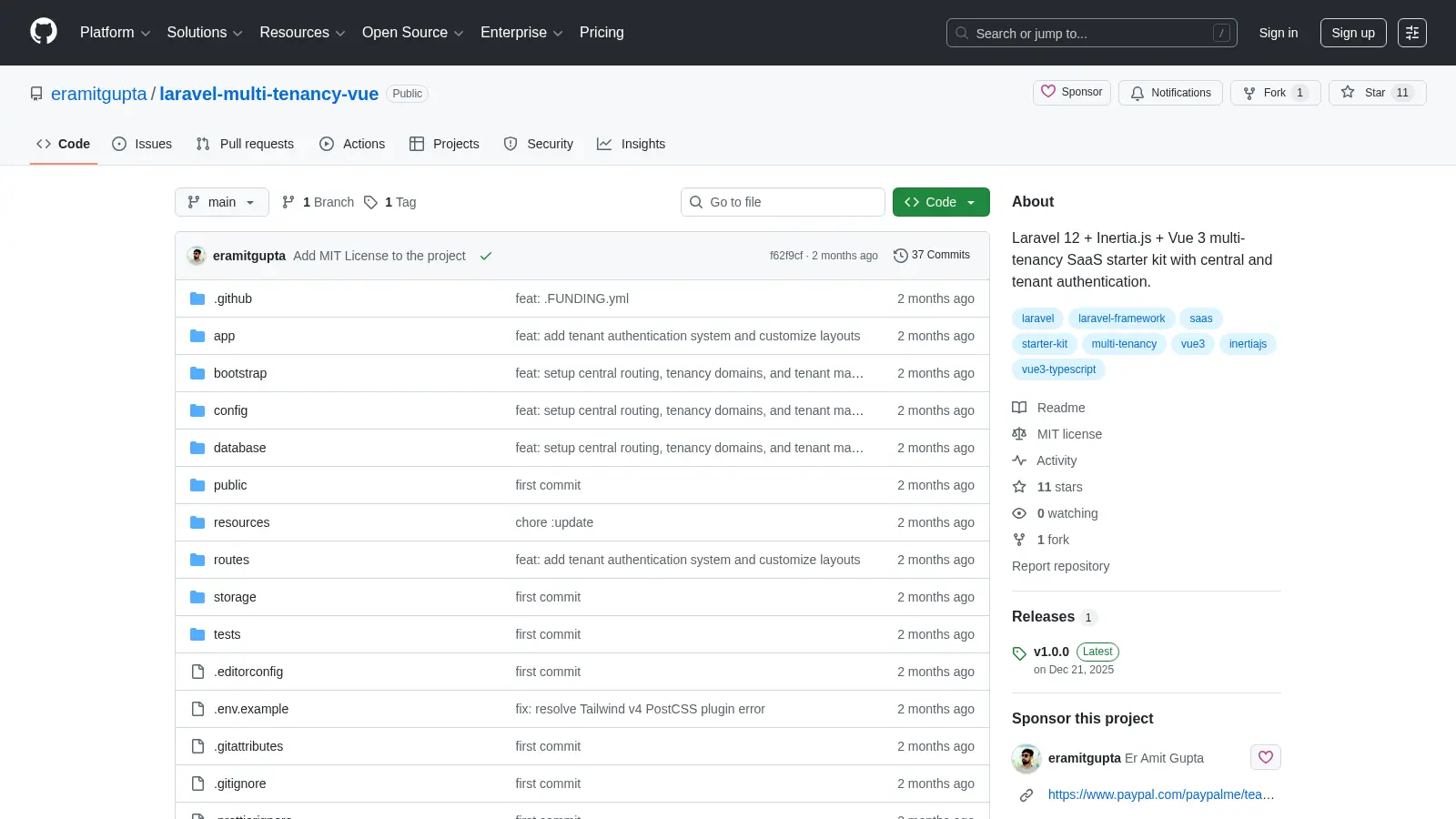1456x819 pixels.
Task: Expand the Resources menu
Action: click(x=302, y=33)
